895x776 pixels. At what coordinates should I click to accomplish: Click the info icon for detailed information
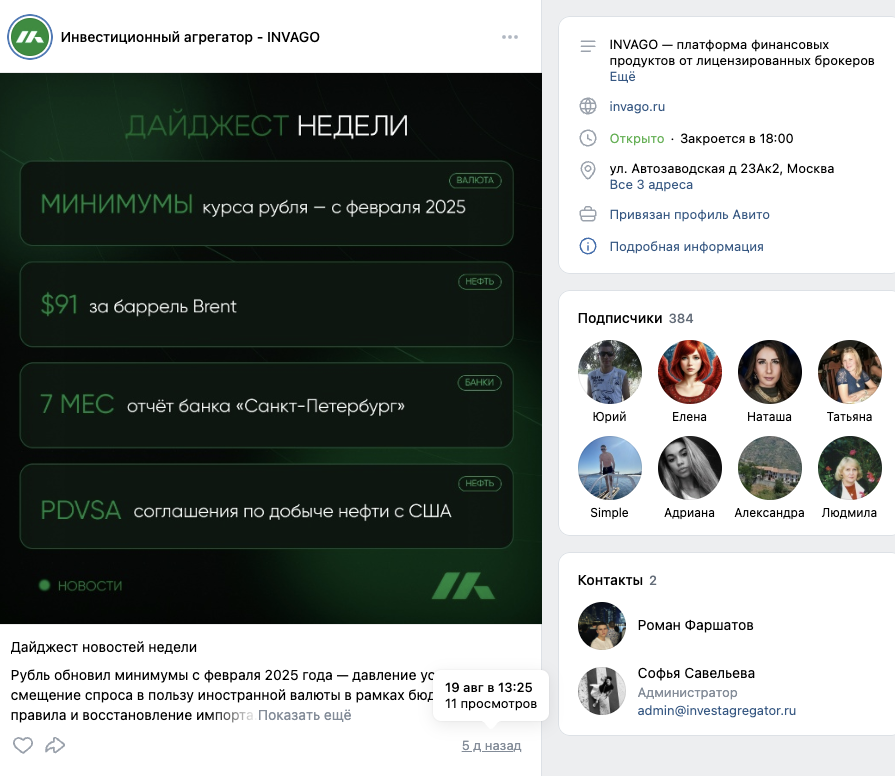[588, 246]
